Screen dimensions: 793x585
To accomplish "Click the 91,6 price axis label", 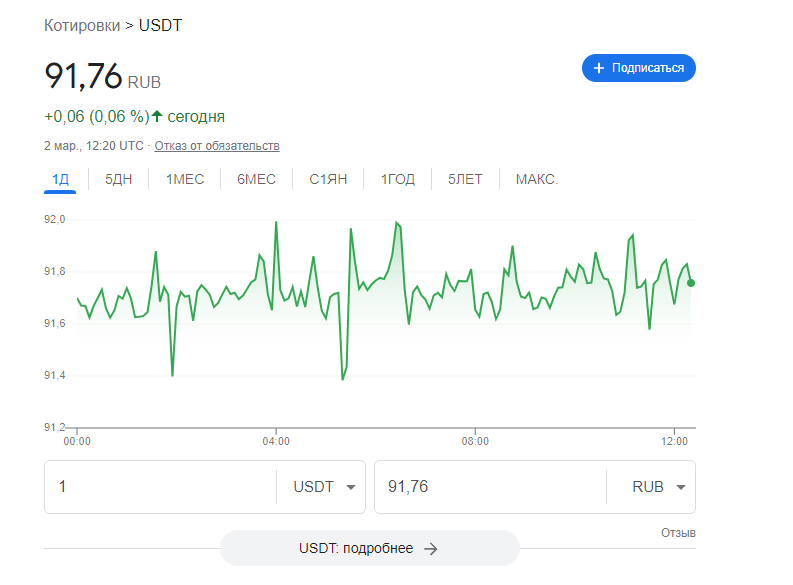I will click(55, 323).
